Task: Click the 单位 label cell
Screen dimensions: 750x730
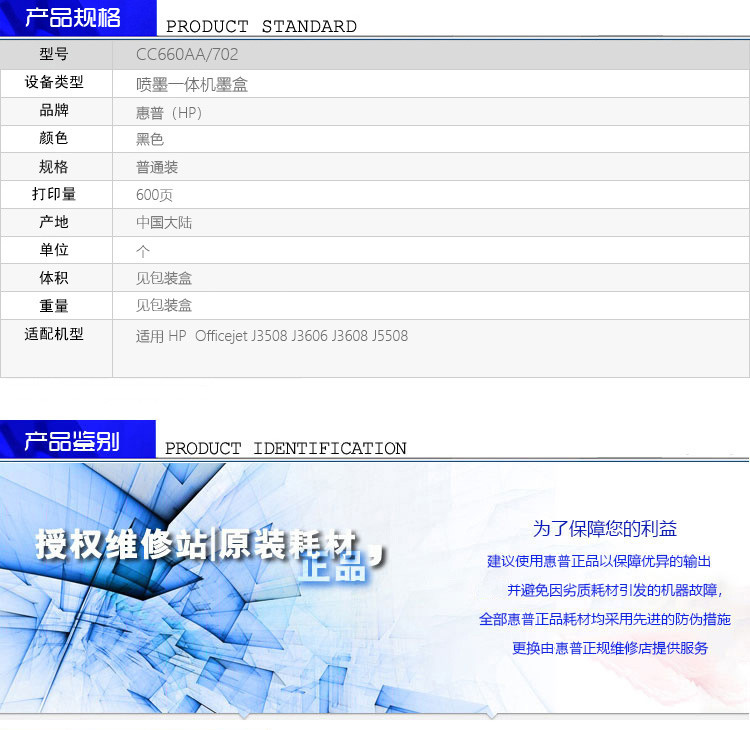Action: pos(56,250)
